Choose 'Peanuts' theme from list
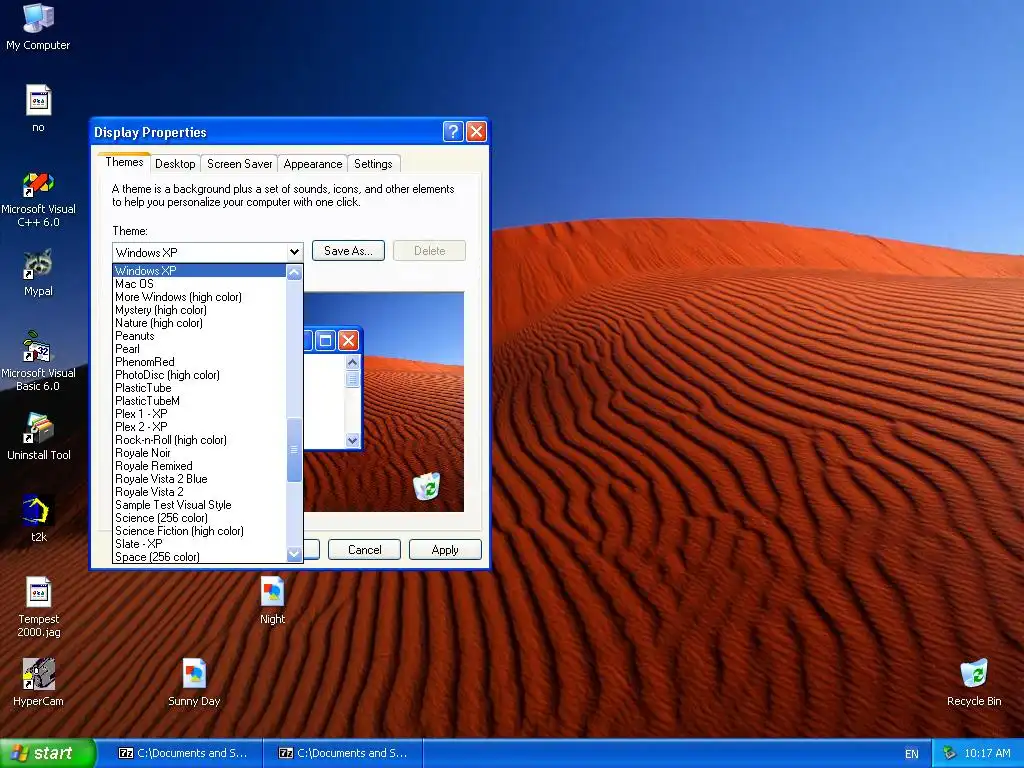 pos(200,336)
